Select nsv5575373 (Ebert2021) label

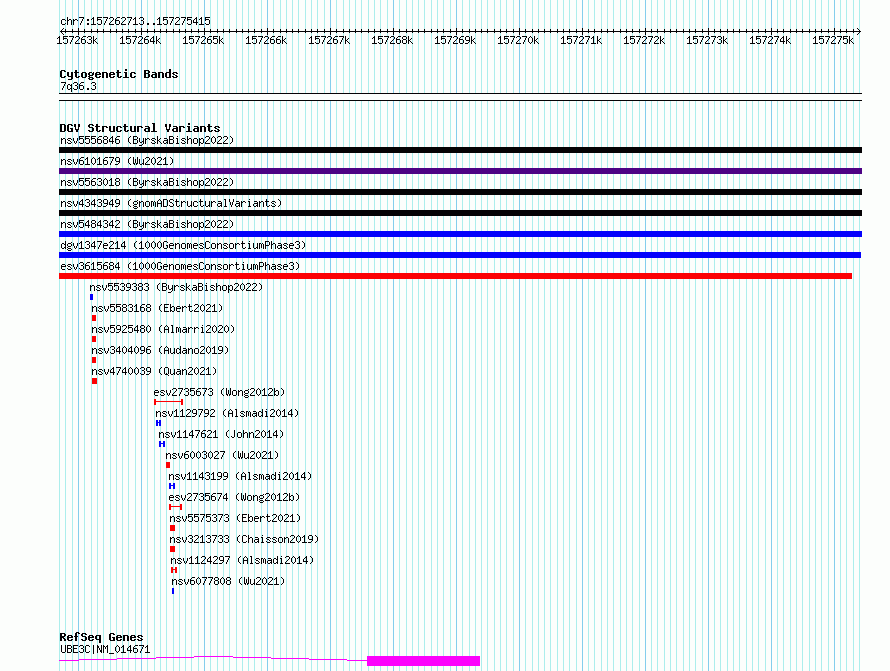pos(235,518)
